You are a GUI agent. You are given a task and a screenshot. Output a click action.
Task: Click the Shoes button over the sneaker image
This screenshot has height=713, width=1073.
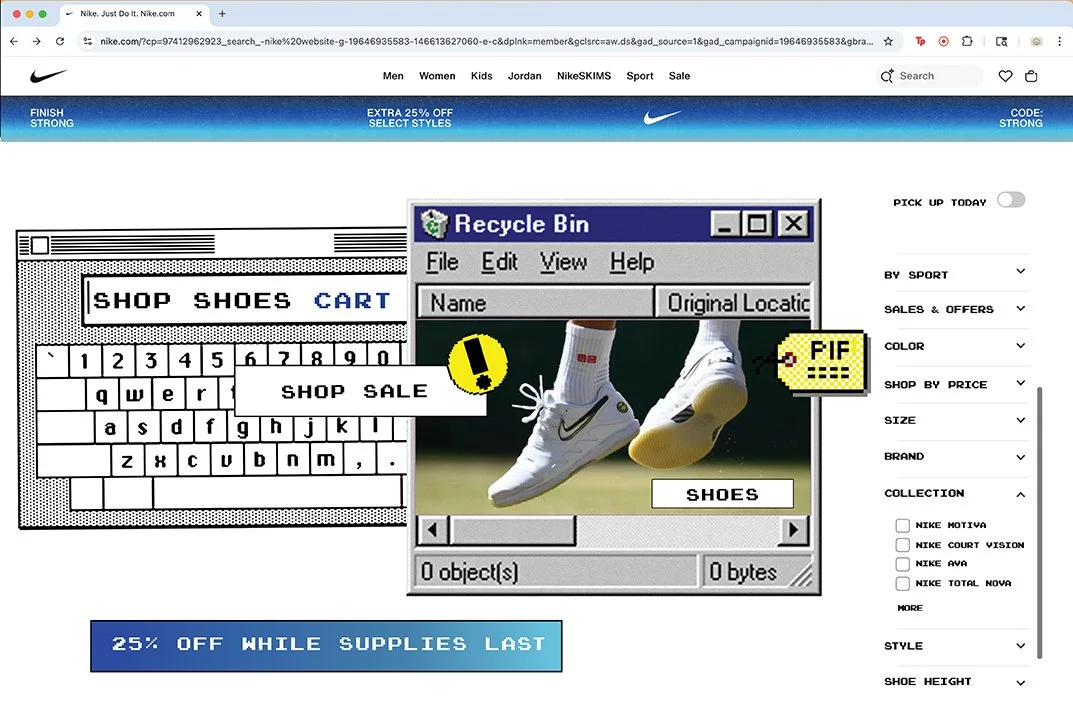[x=722, y=493]
